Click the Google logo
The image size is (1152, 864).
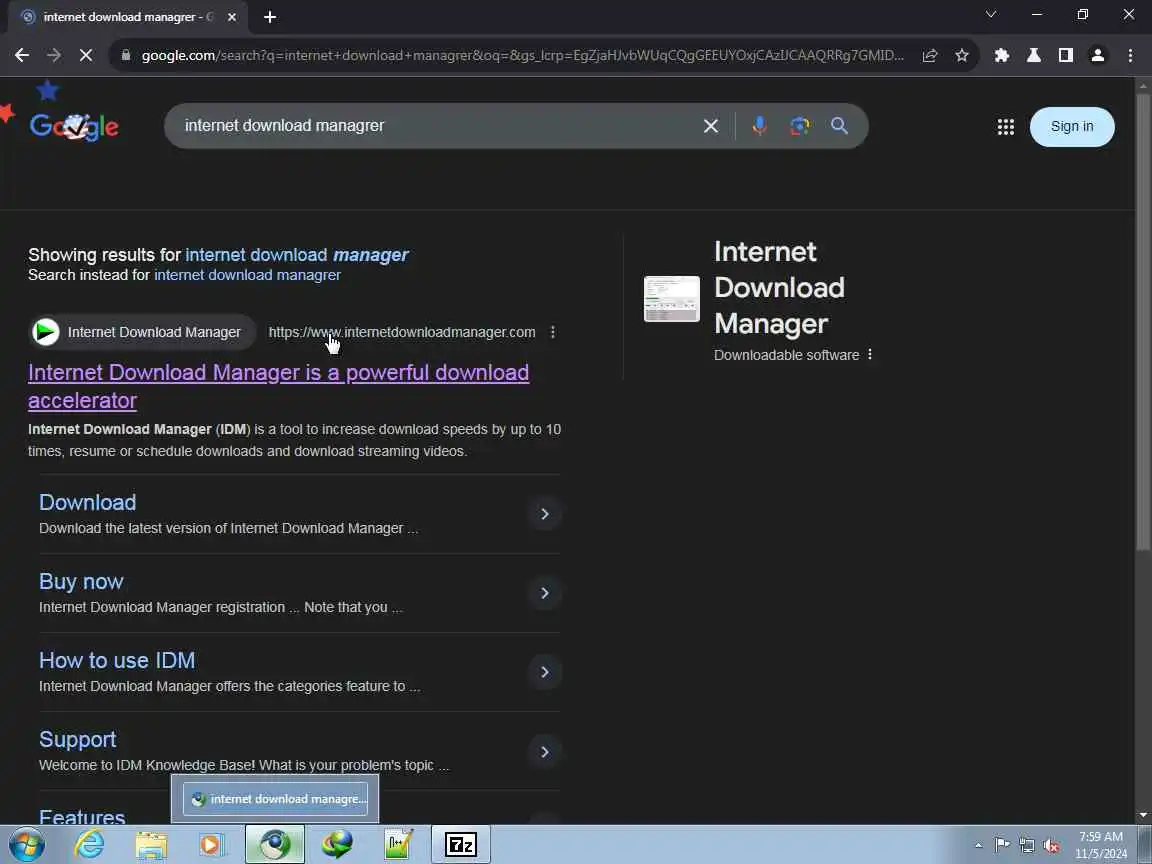pyautogui.click(x=73, y=126)
